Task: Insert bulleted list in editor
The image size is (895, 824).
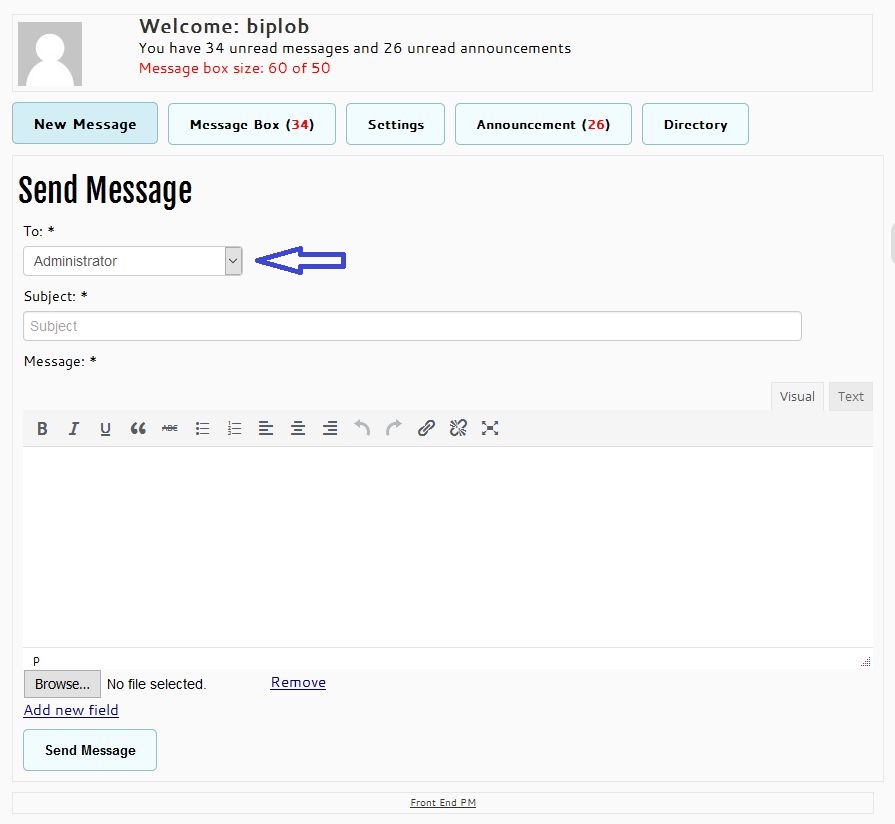Action: tap(202, 429)
